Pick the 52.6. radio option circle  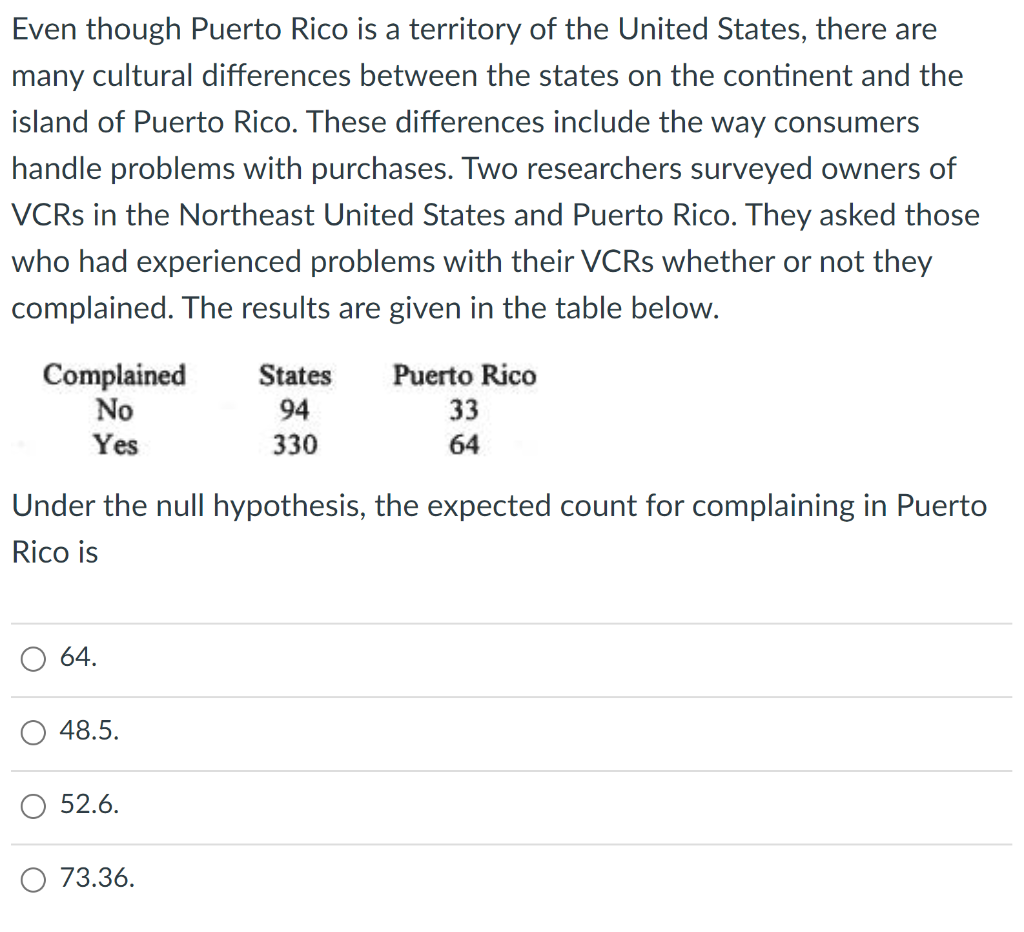point(33,807)
